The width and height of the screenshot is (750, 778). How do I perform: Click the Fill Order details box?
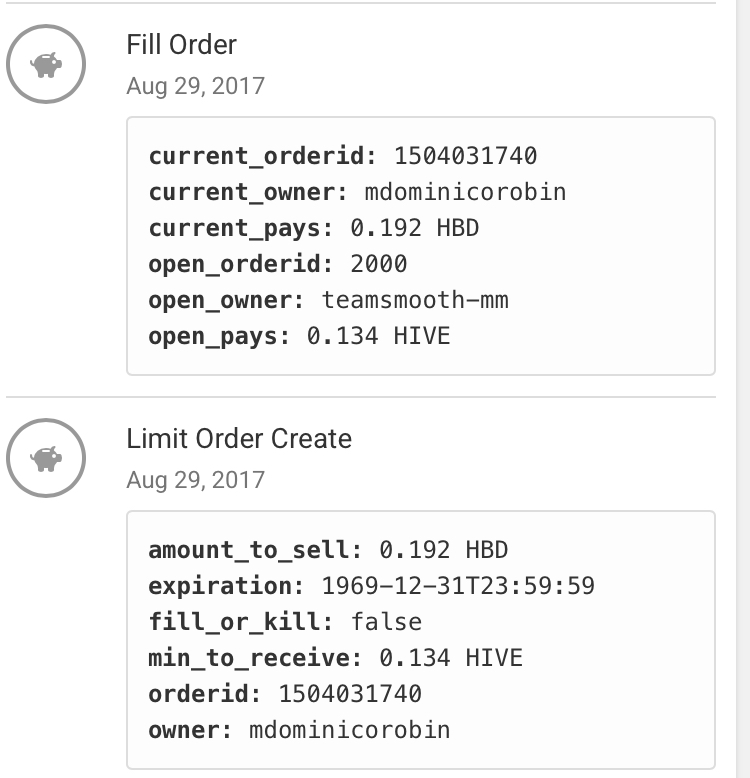[x=421, y=246]
